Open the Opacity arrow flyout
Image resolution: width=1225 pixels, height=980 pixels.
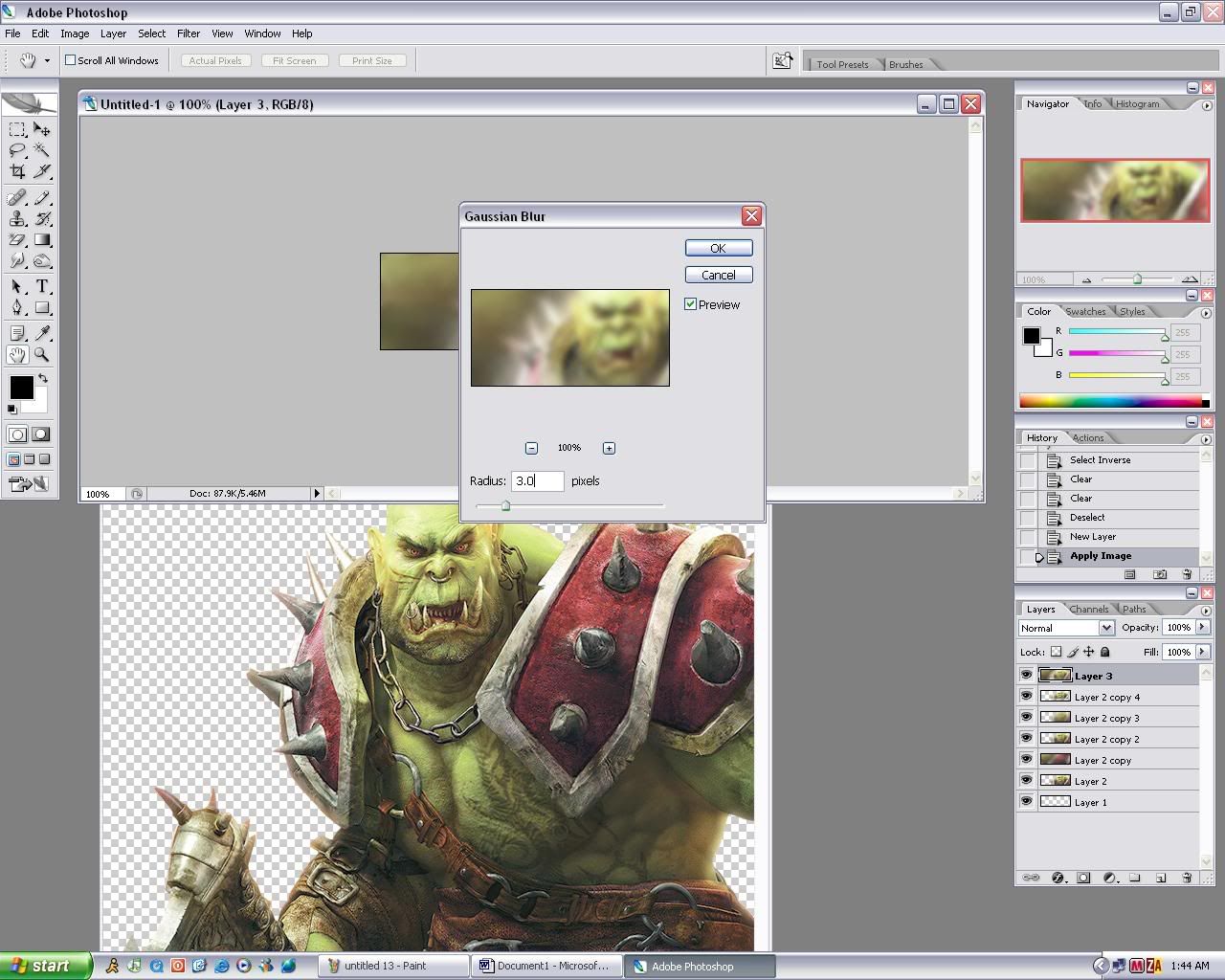[x=1203, y=628]
